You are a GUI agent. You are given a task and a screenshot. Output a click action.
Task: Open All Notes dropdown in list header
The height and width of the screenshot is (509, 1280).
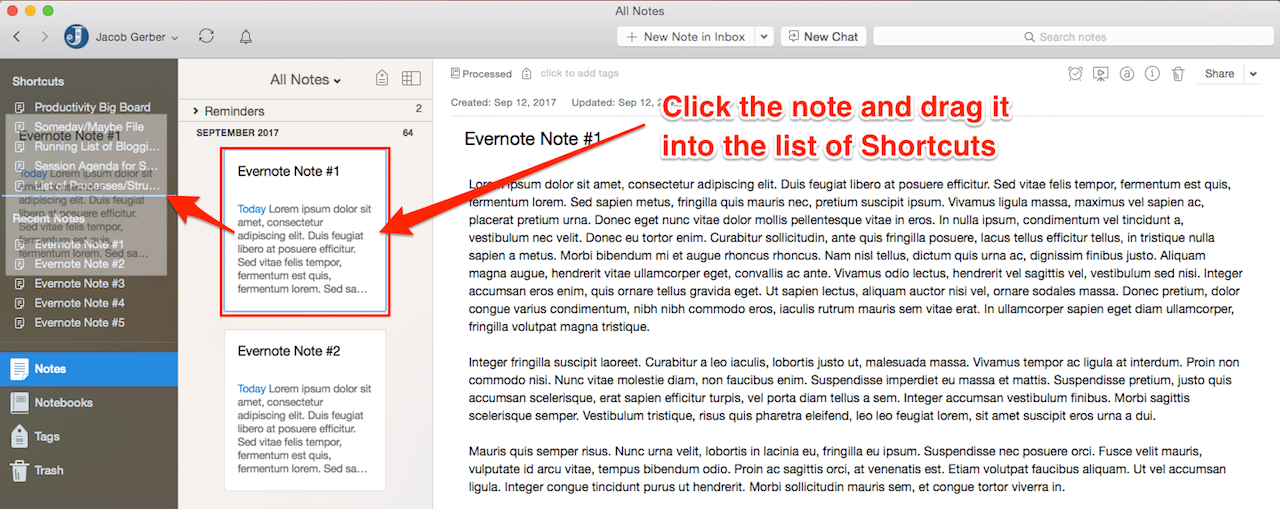click(305, 80)
